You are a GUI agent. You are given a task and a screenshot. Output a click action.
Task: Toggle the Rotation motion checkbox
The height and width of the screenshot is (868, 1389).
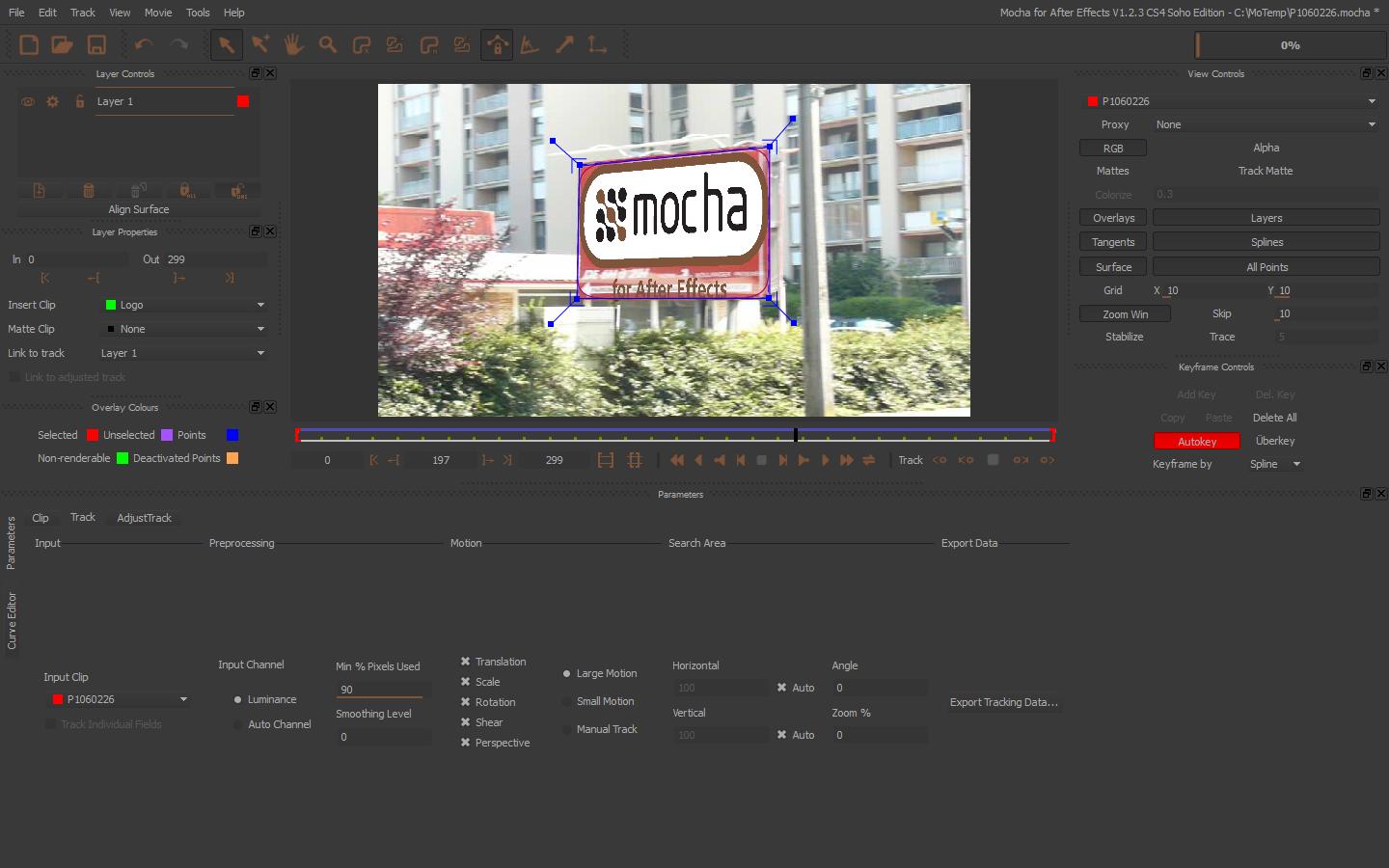click(x=465, y=702)
